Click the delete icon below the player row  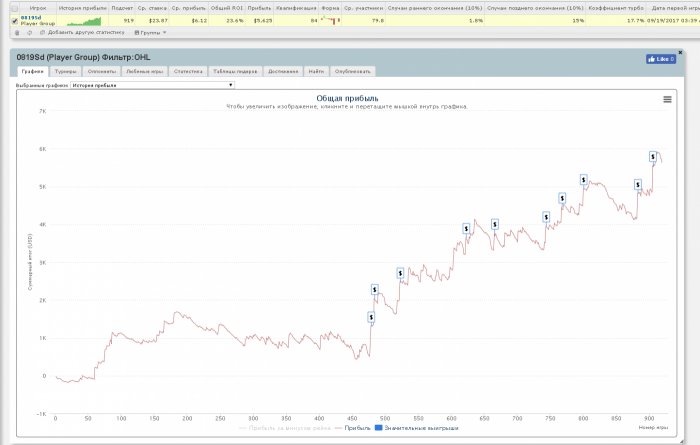pyautogui.click(x=17, y=32)
